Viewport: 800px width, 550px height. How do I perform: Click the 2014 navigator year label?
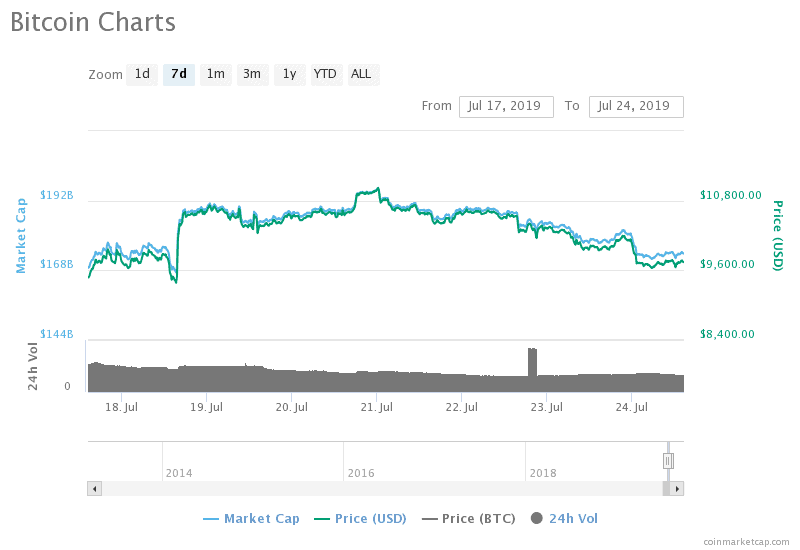pos(179,473)
